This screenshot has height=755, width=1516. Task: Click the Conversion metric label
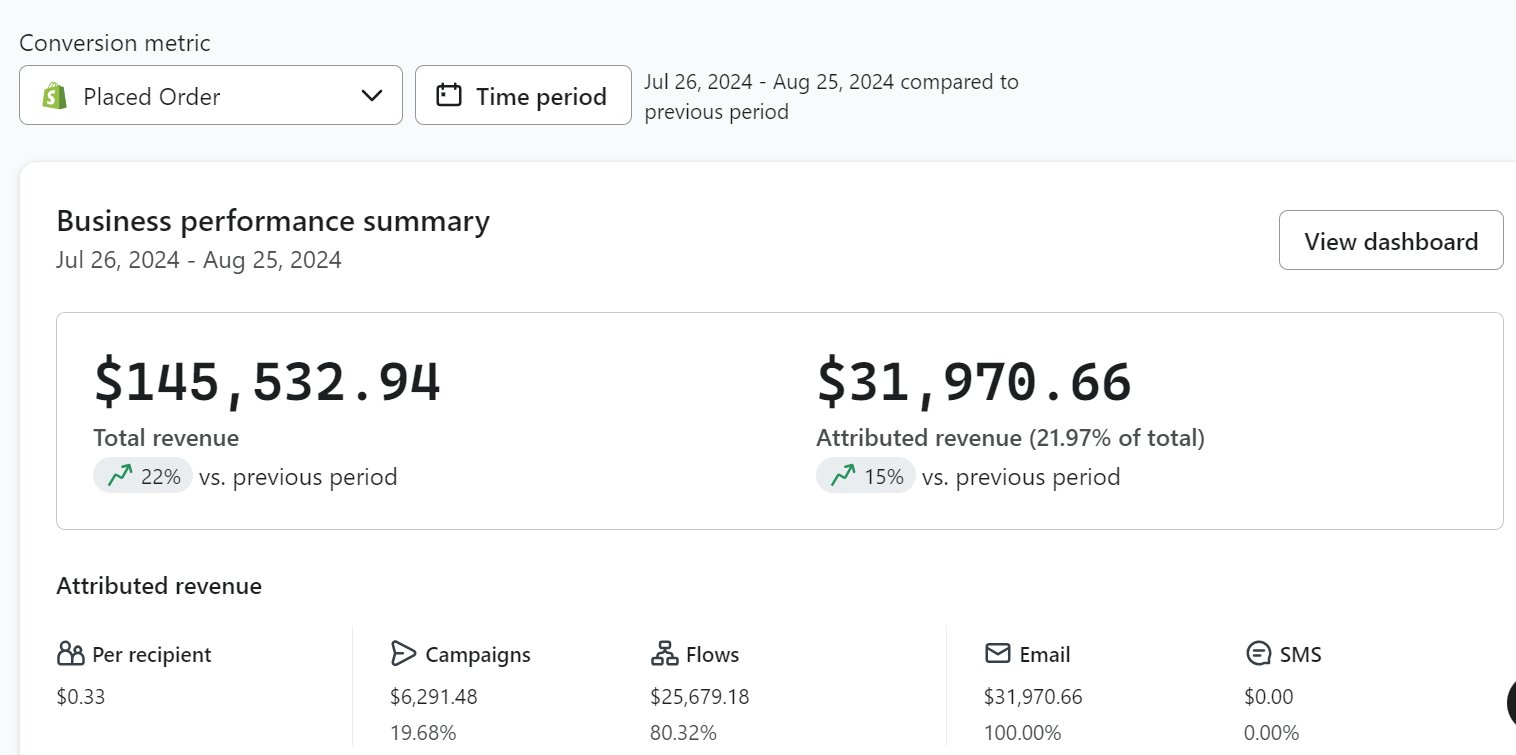click(115, 43)
